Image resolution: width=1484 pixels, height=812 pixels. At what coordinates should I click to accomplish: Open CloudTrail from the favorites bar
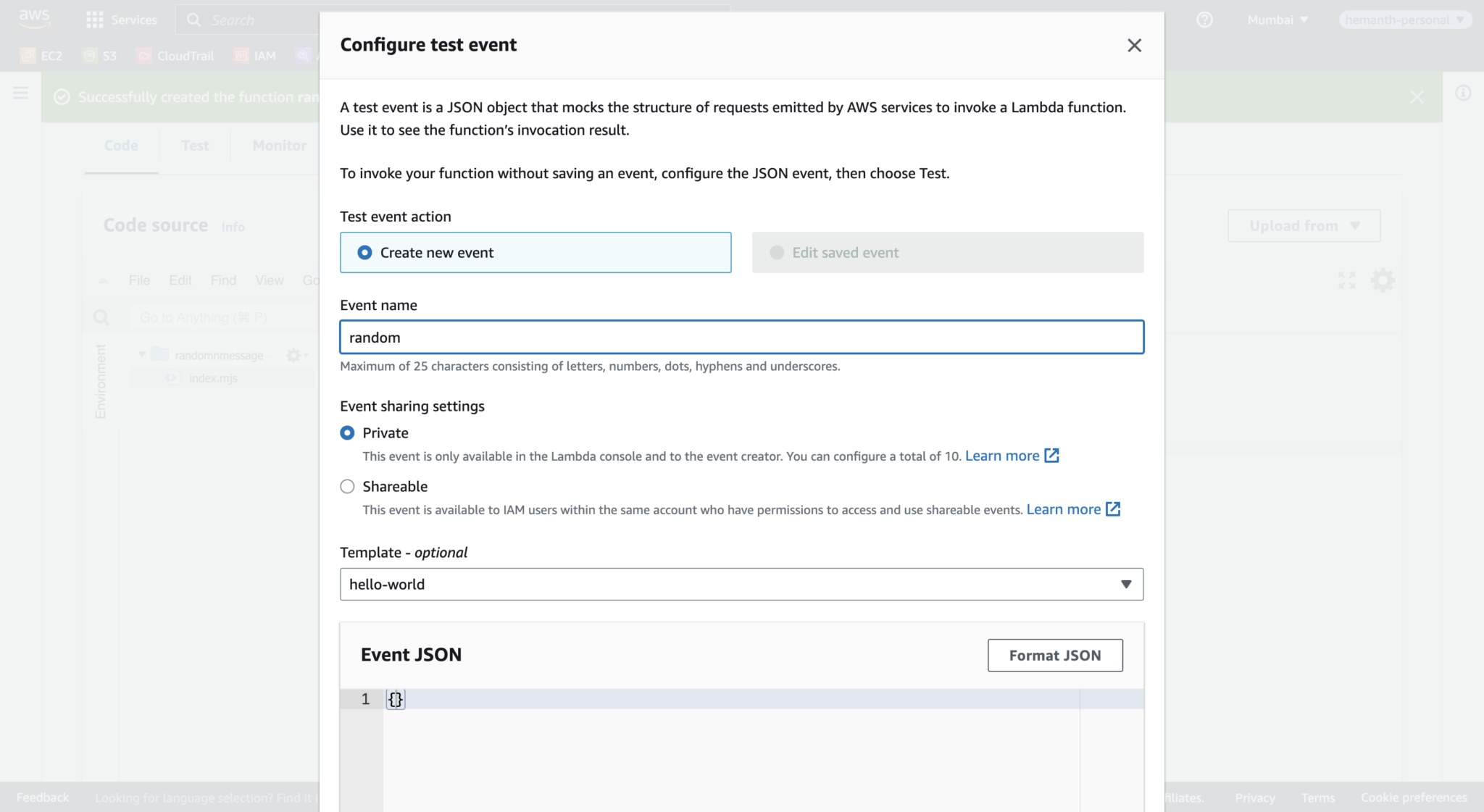(175, 55)
